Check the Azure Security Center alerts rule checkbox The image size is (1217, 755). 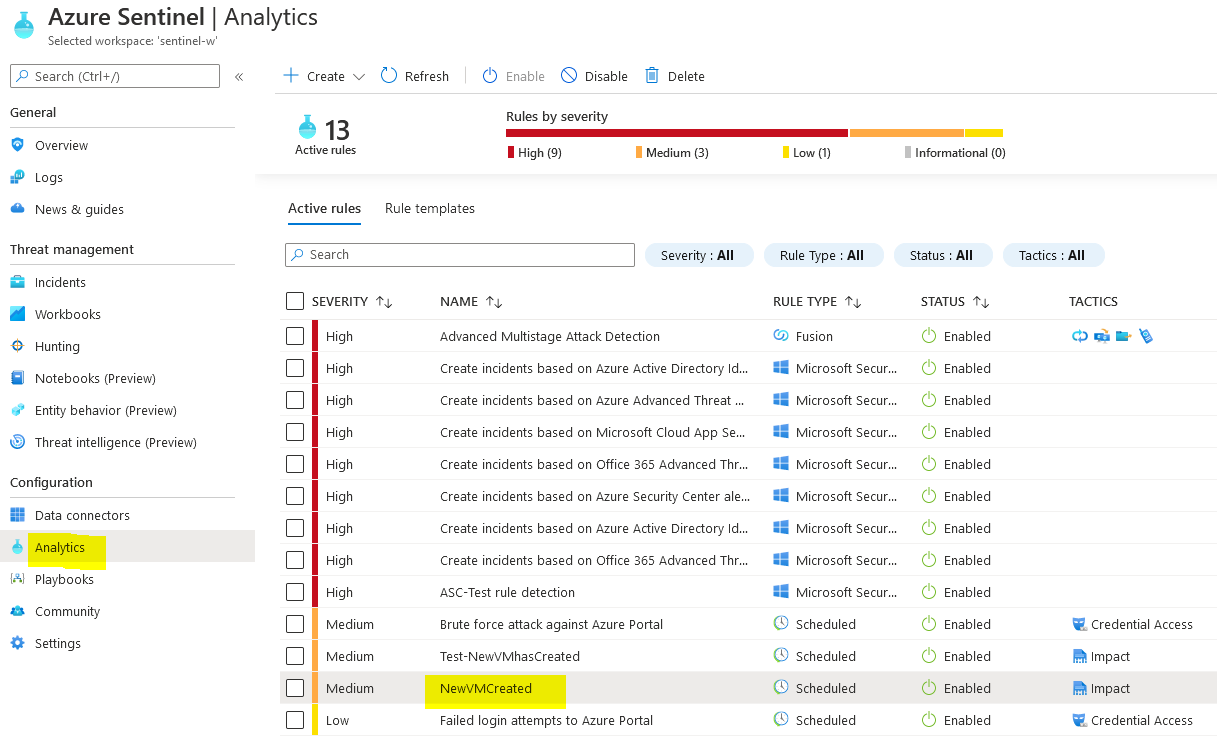[295, 496]
